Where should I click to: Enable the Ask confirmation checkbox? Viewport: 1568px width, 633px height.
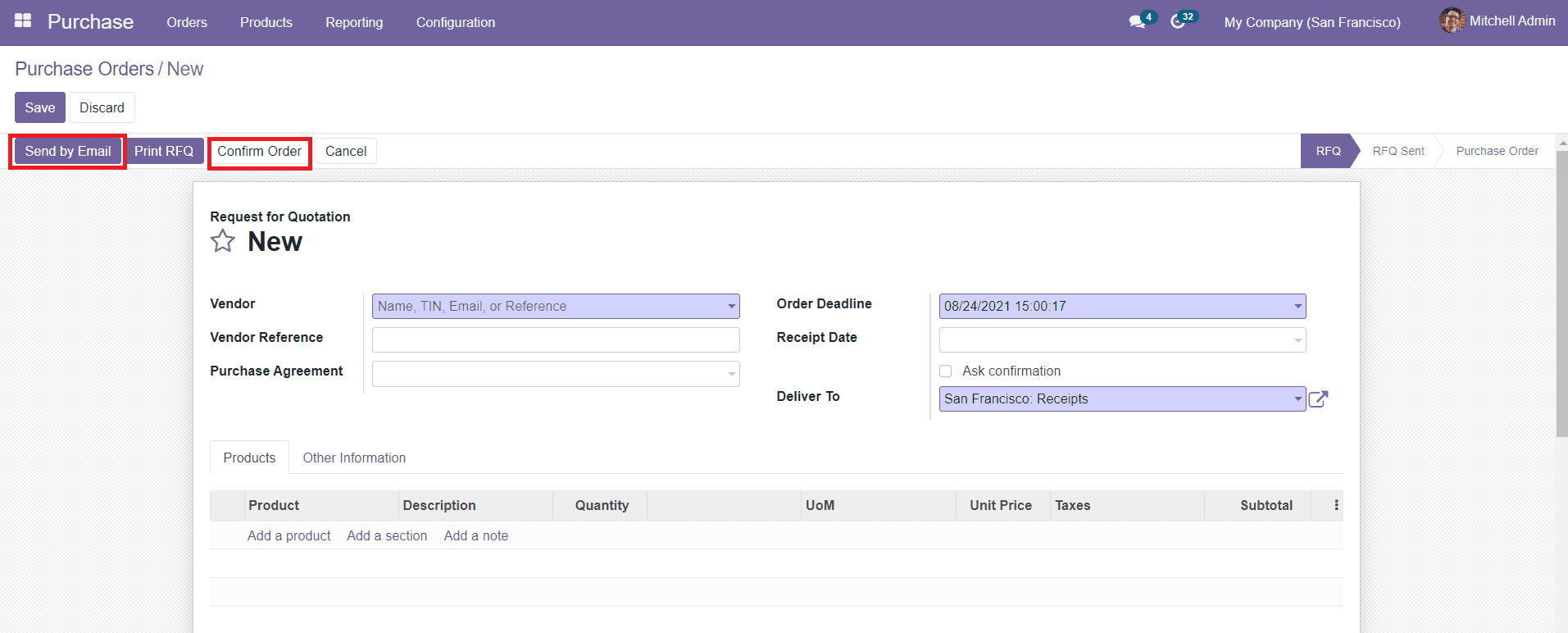pos(946,371)
